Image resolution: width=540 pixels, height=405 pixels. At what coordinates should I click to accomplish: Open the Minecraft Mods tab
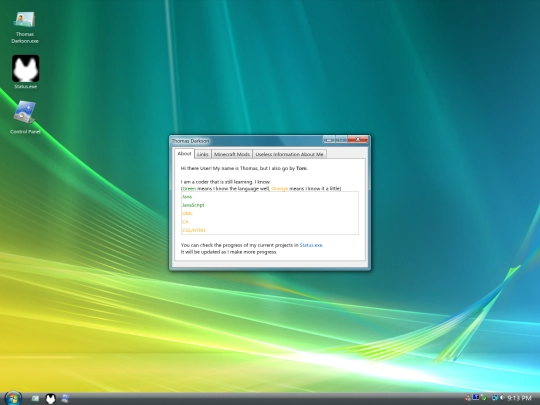(232, 154)
